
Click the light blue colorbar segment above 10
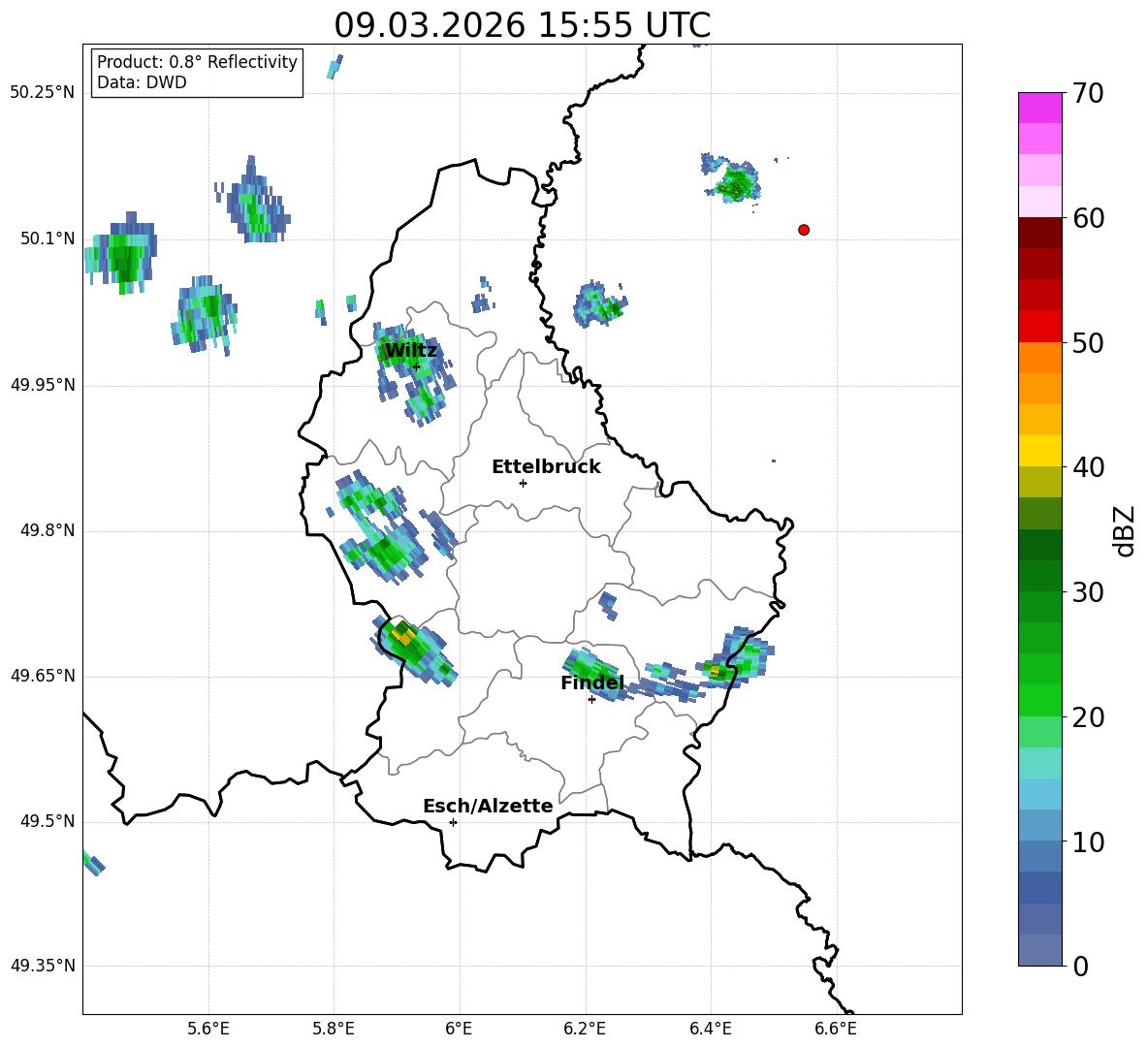point(1039,794)
